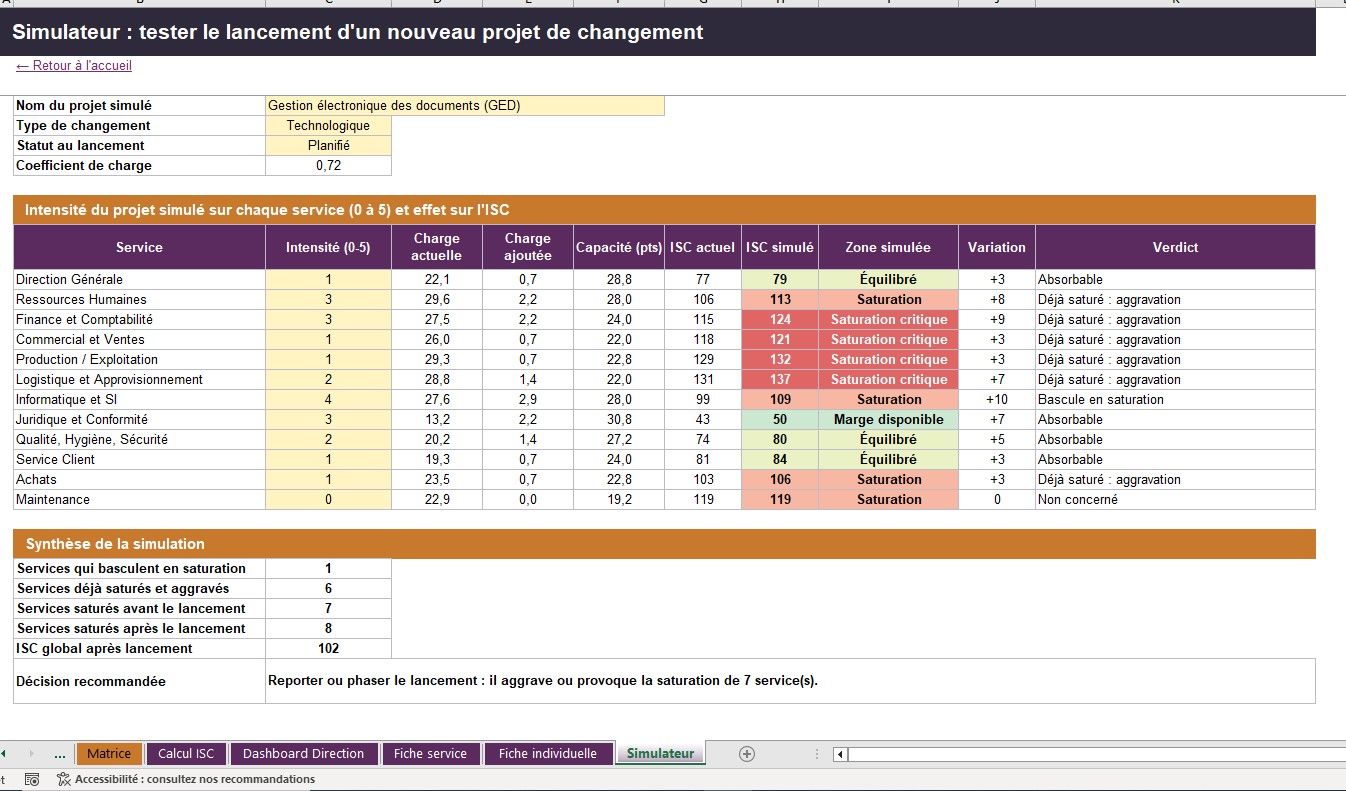Select Services qui basculent en saturation label
1346x791 pixels.
pyautogui.click(x=139, y=569)
